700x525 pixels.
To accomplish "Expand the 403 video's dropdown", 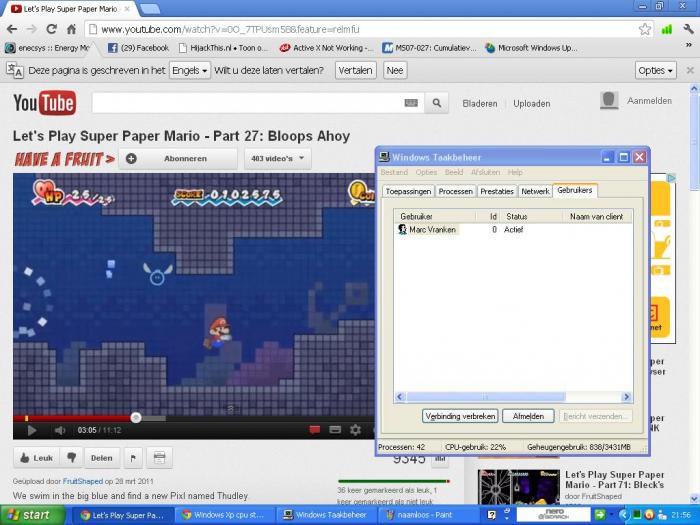I will pos(277,158).
